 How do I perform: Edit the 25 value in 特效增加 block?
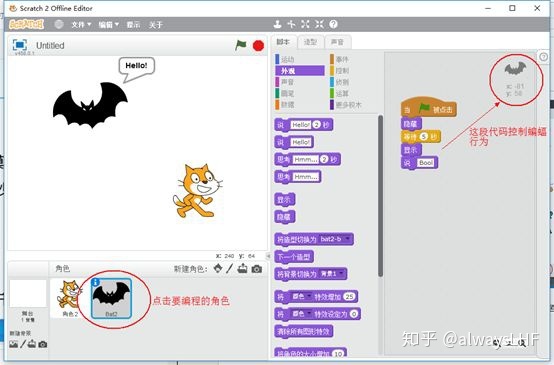tap(349, 296)
